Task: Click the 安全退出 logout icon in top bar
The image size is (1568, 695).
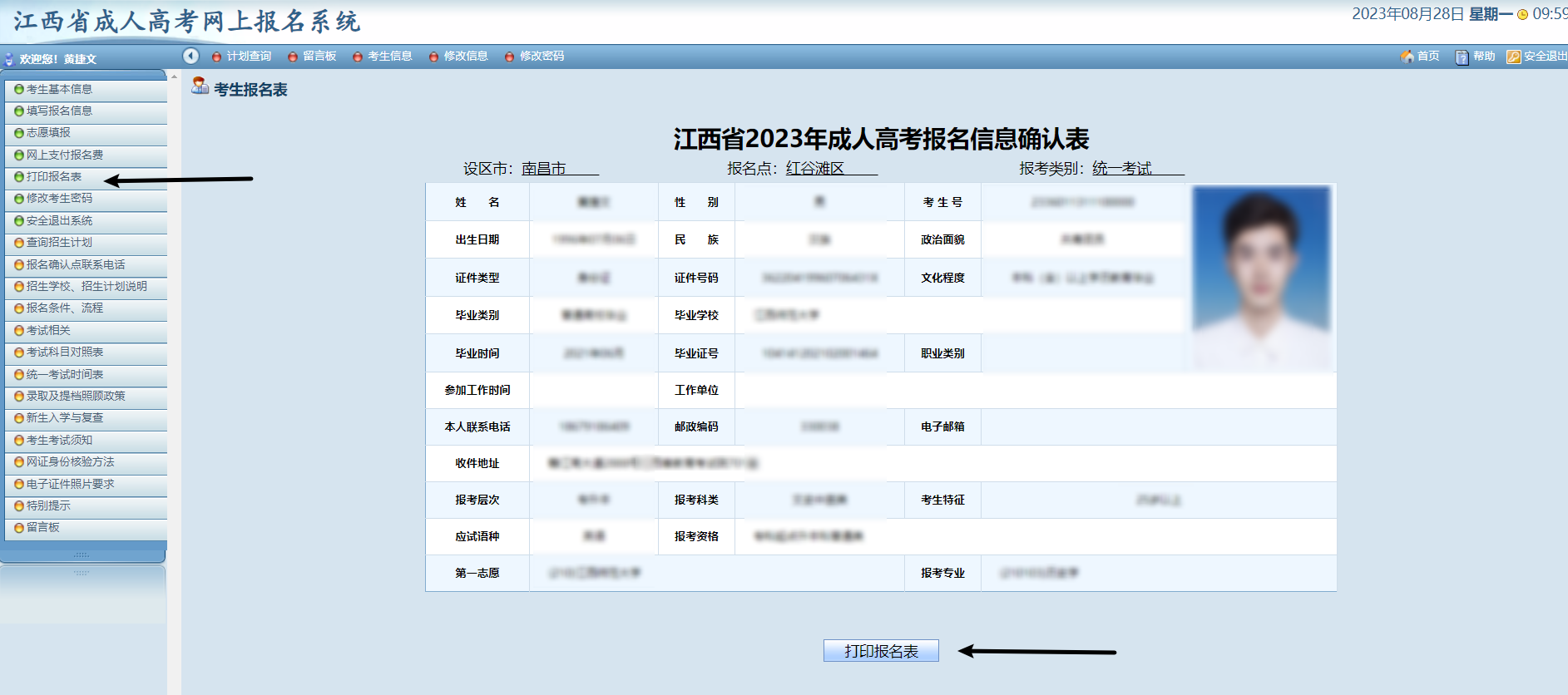Action: coord(1514,57)
